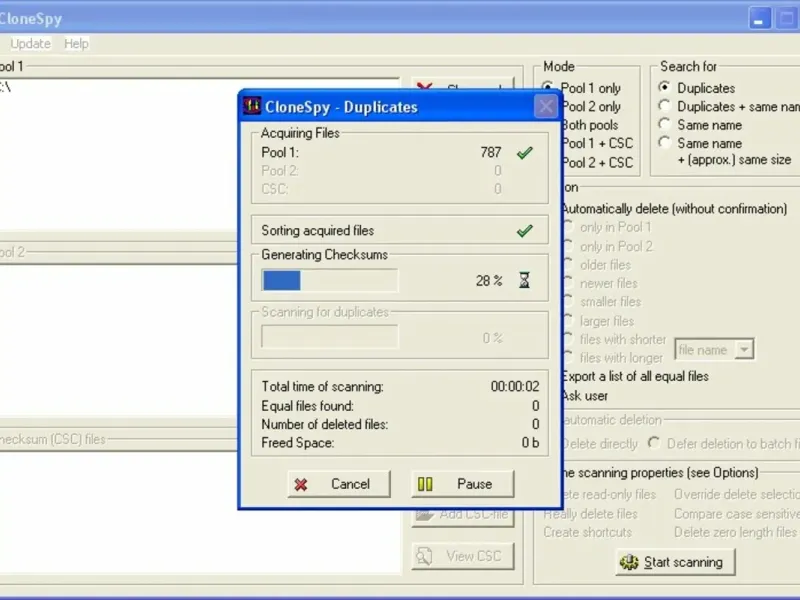Click the gear icon on Start scanning
Screen dimensions: 800x600
tap(629, 562)
